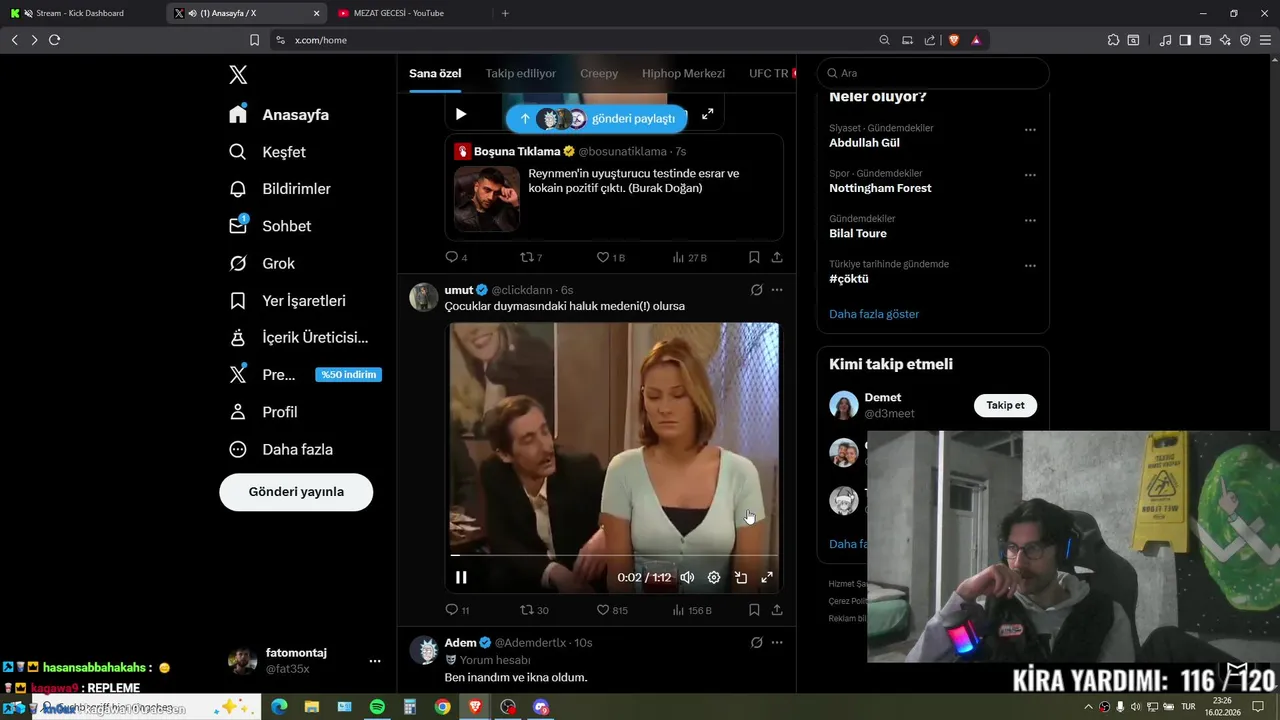The image size is (1280, 720).
Task: Reload the page
Action: click(x=54, y=40)
